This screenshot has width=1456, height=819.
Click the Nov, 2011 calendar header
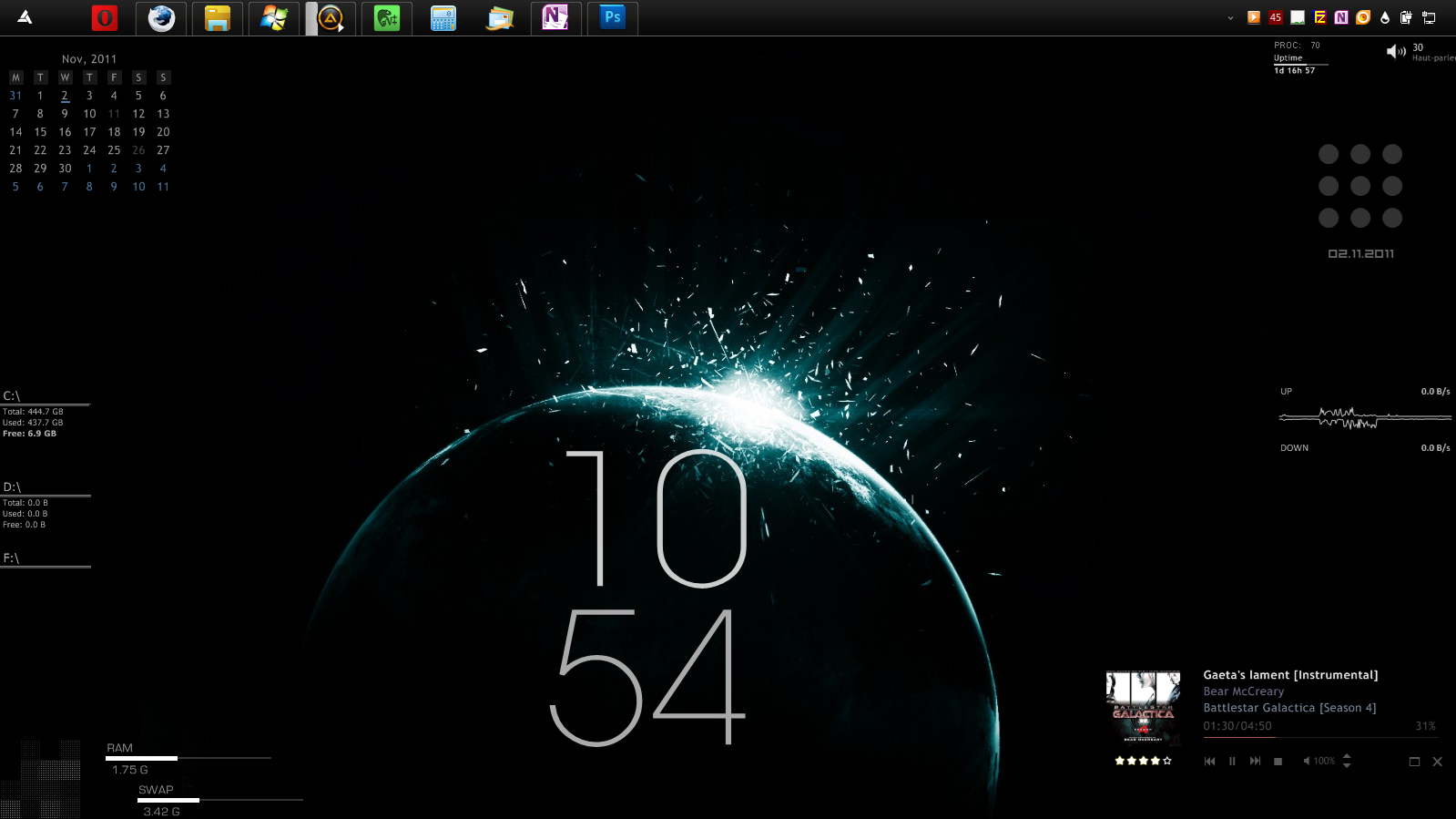coord(89,59)
